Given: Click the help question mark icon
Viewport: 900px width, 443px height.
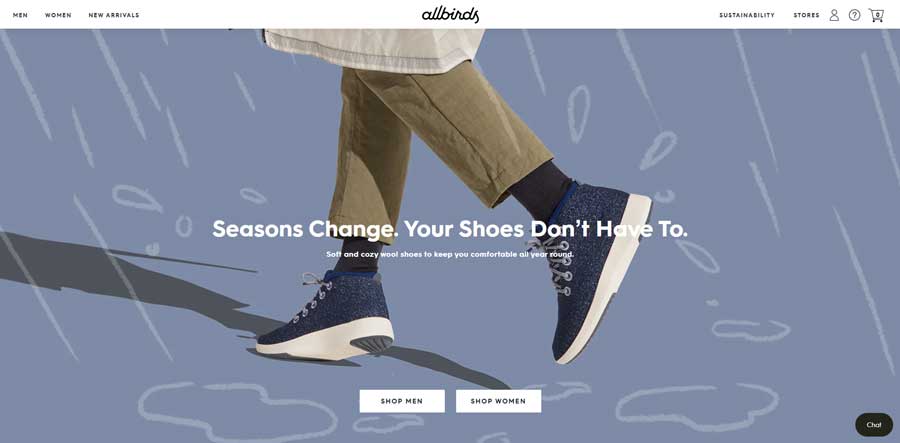Looking at the screenshot, I should point(855,15).
